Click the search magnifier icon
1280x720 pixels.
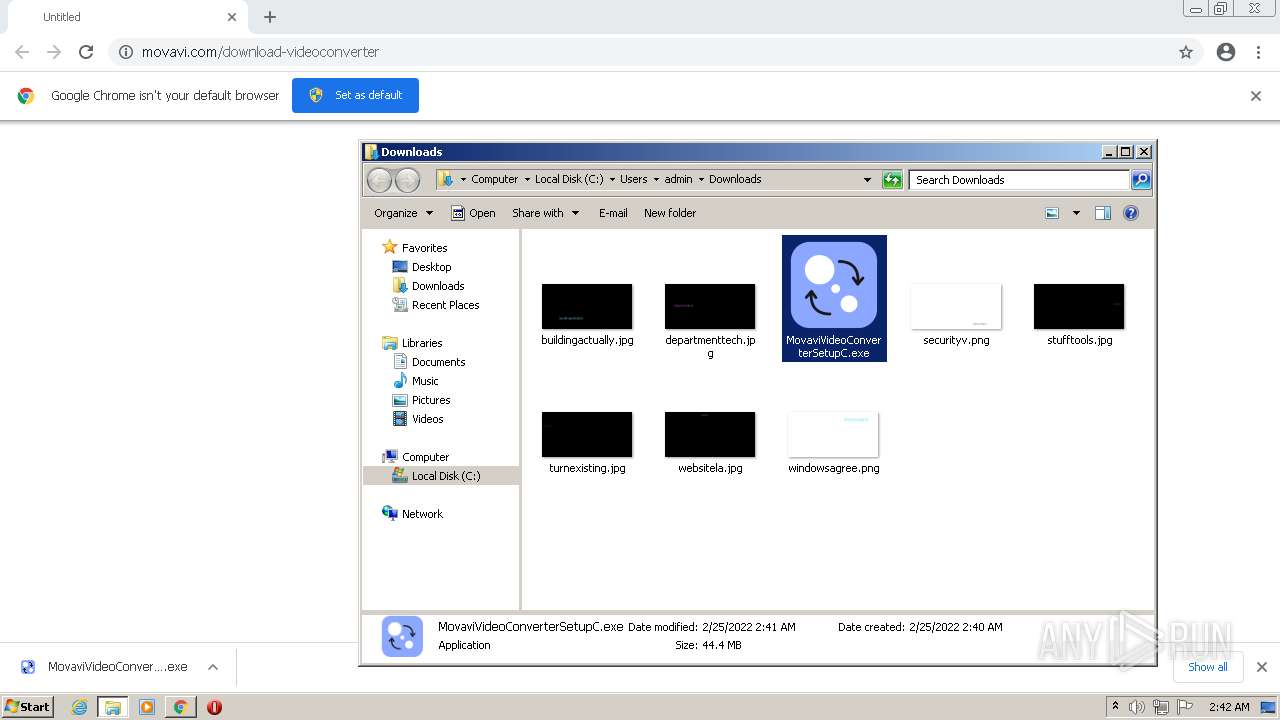pos(1141,180)
